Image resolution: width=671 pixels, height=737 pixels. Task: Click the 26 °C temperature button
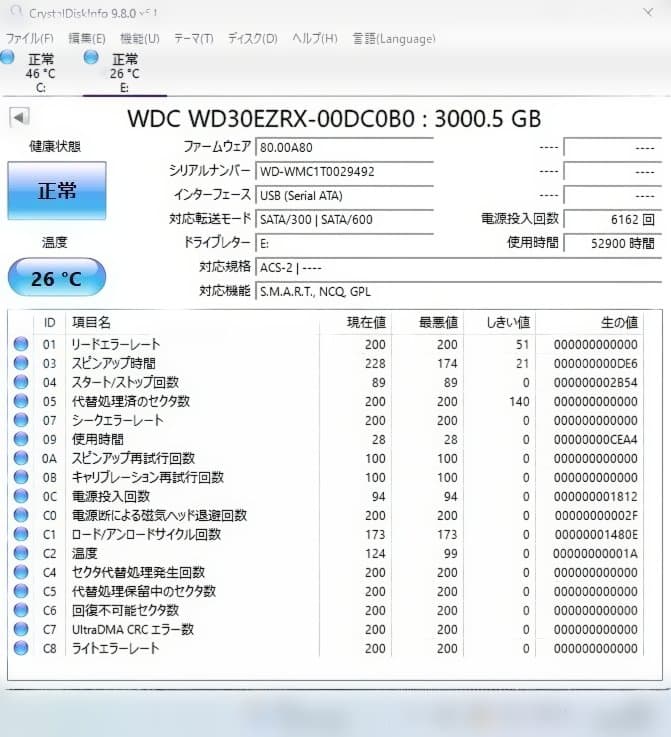pyautogui.click(x=57, y=278)
